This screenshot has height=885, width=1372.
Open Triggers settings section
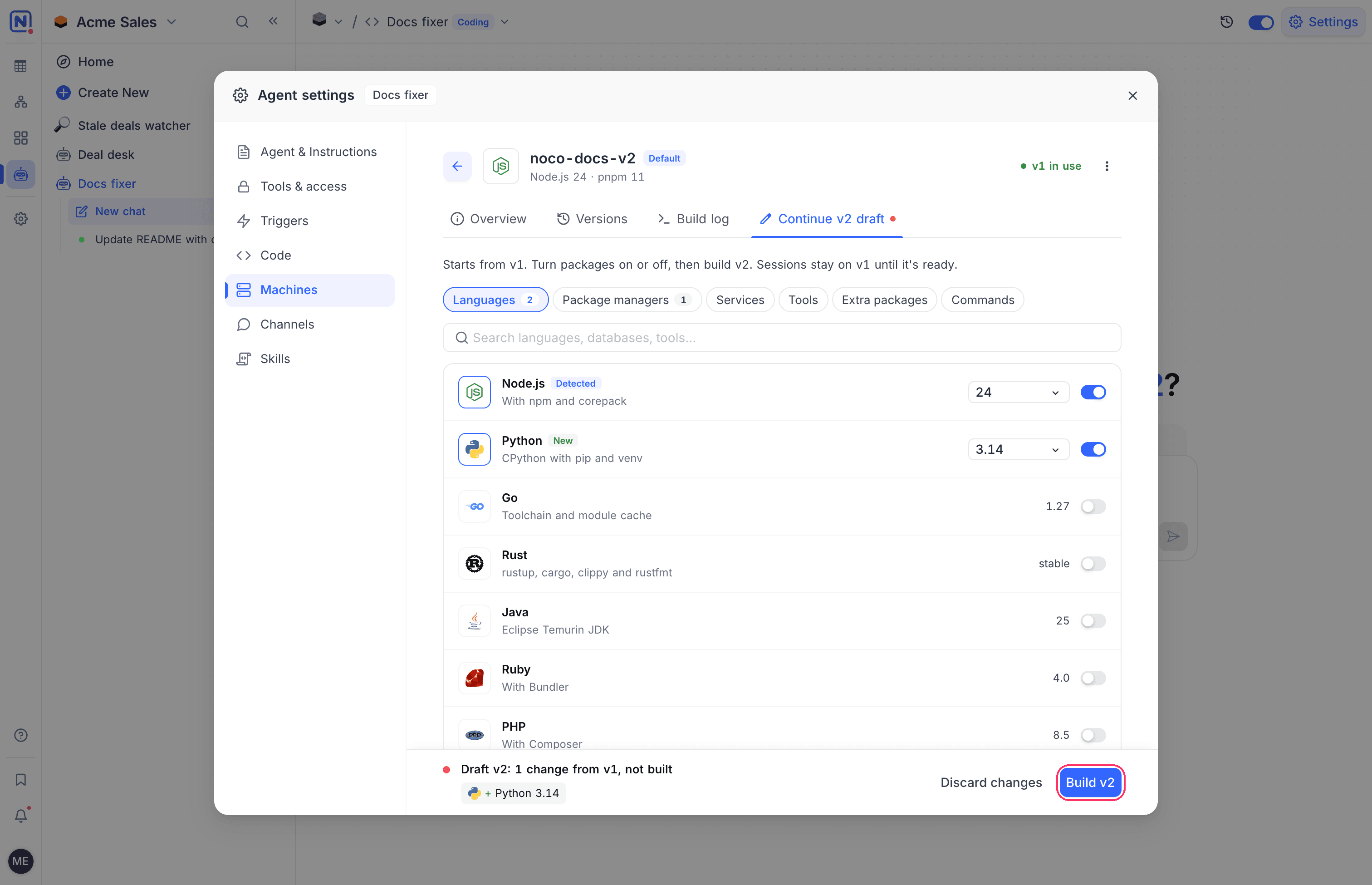(x=310, y=221)
